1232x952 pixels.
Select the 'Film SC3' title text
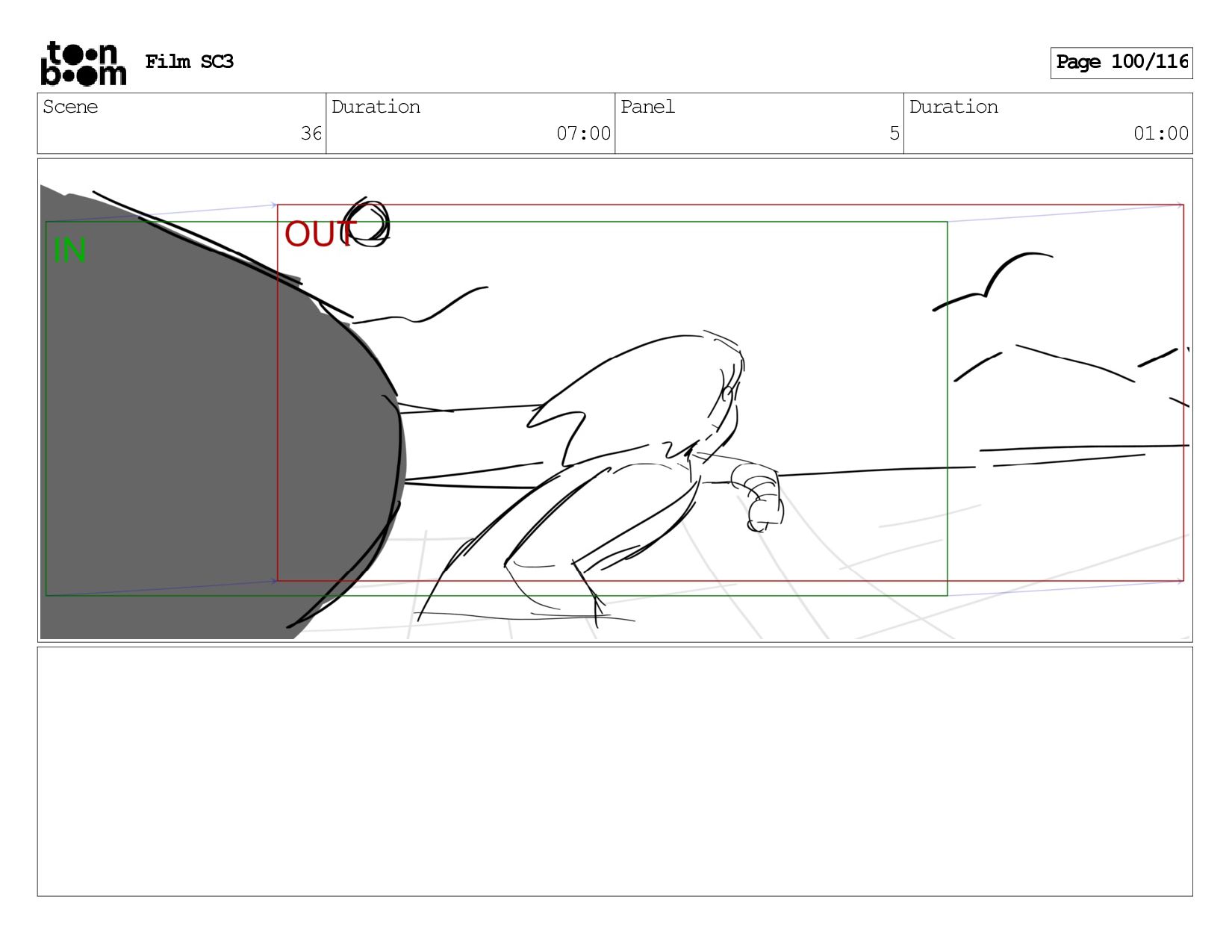pos(189,62)
